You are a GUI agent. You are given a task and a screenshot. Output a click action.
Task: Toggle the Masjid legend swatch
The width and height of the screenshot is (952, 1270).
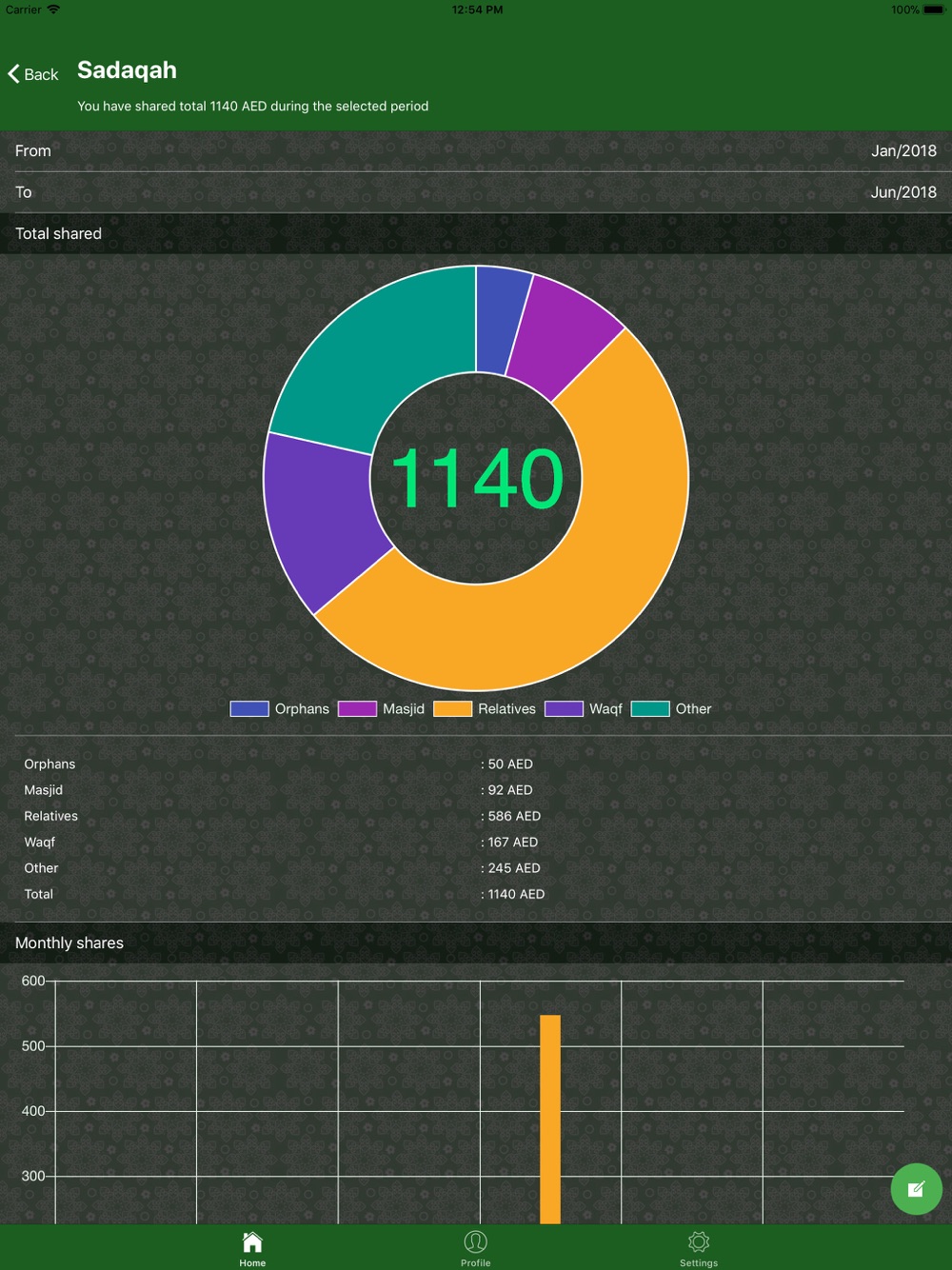coord(357,708)
